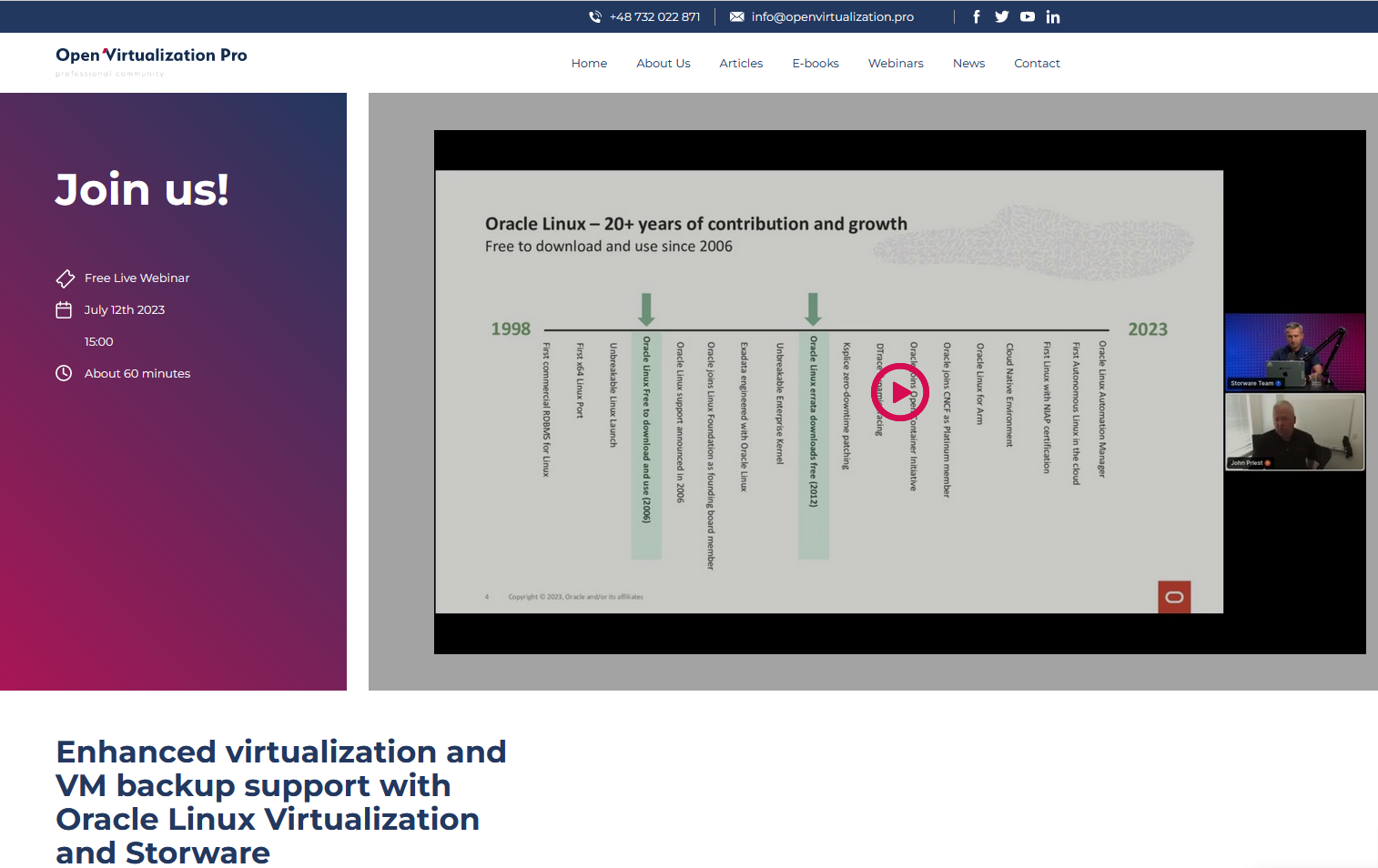Click the slide subtitle "Free to download and use since 2006"
Image resolution: width=1378 pixels, height=868 pixels.
[x=609, y=247]
